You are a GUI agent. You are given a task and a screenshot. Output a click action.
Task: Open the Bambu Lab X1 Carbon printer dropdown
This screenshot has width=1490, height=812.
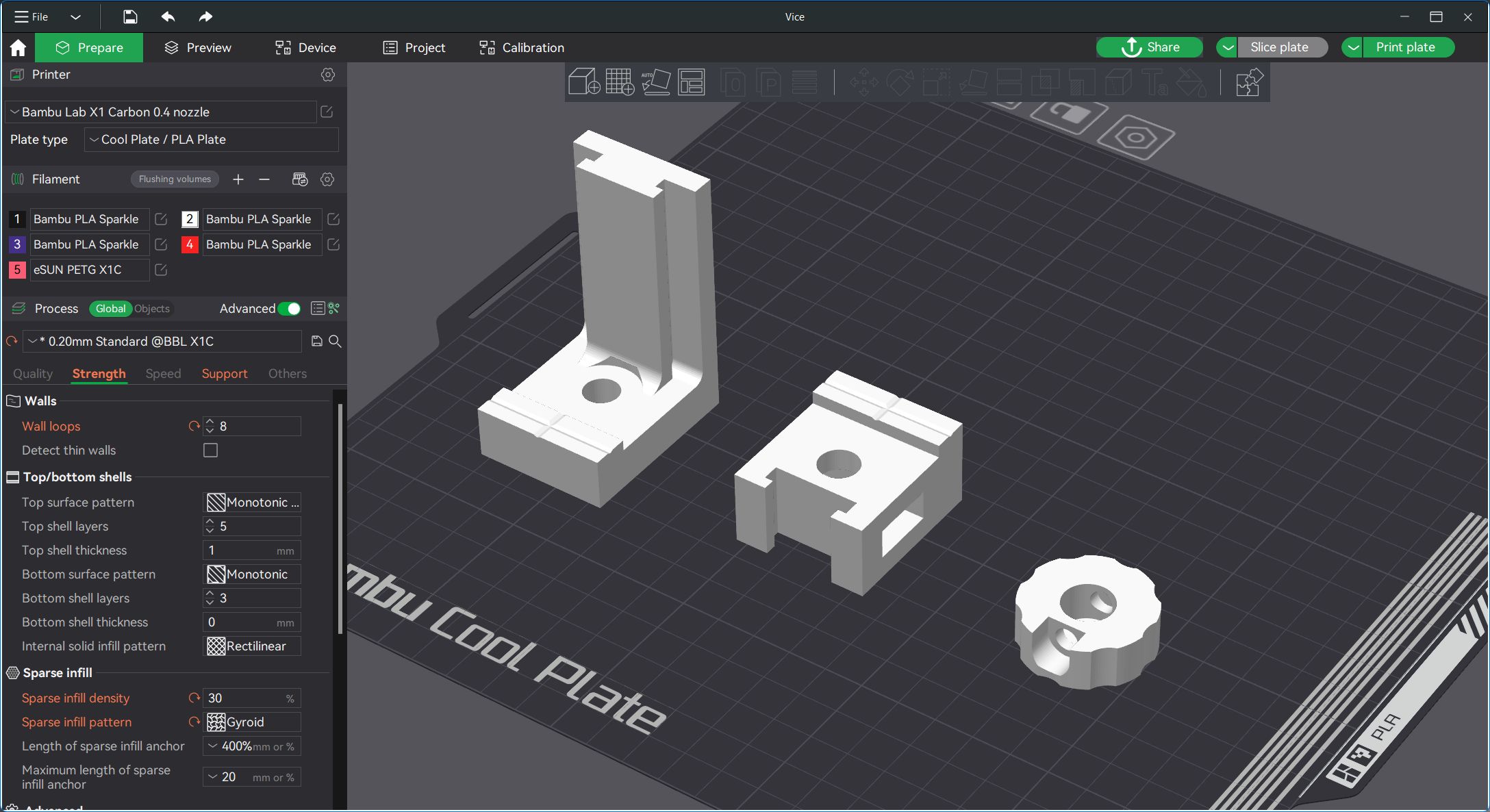click(x=161, y=112)
